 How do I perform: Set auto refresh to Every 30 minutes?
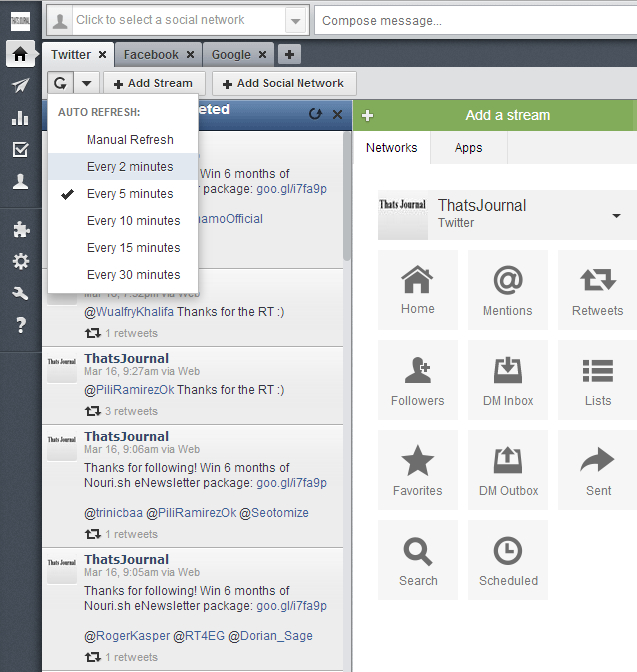click(x=123, y=275)
